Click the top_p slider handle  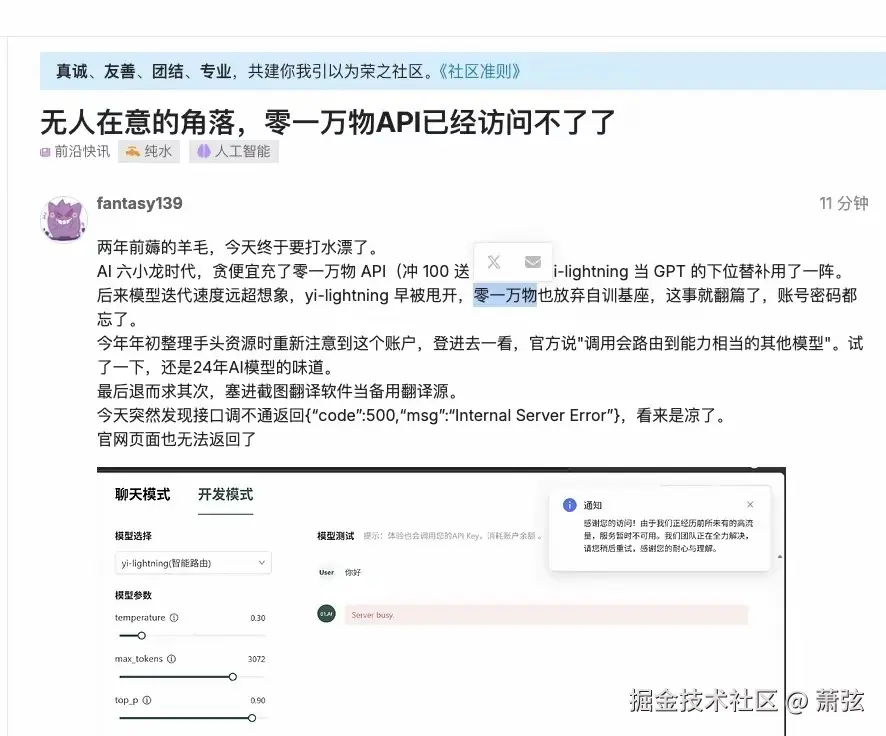pyautogui.click(x=252, y=718)
